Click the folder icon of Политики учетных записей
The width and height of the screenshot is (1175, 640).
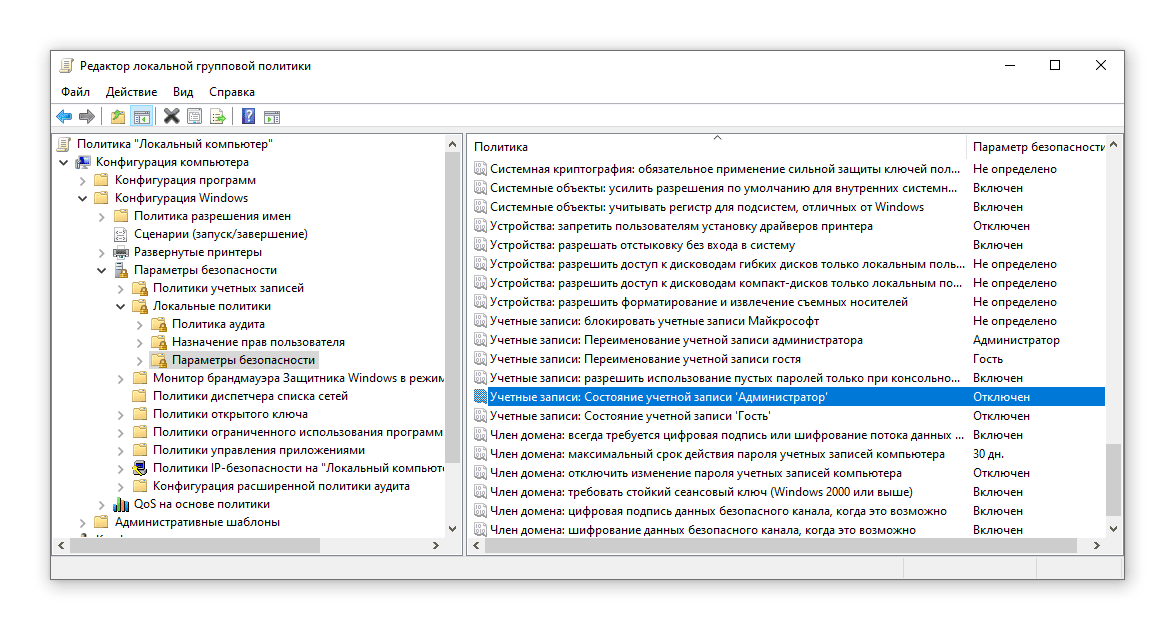(140, 288)
